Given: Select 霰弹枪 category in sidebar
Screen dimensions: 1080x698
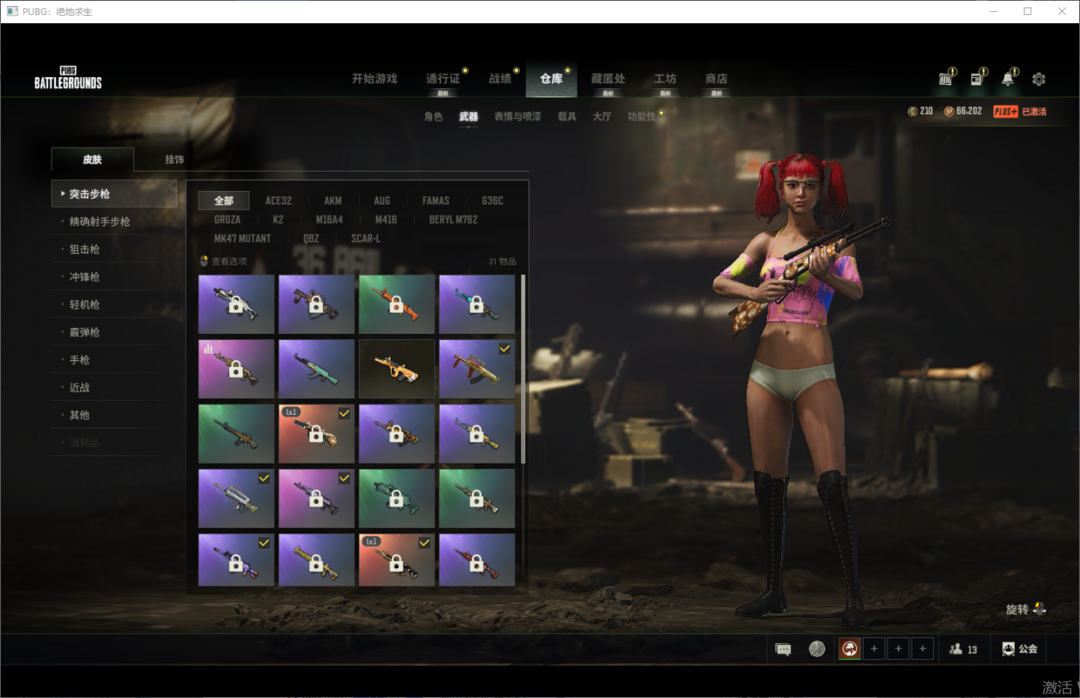Looking at the screenshot, I should (x=114, y=331).
